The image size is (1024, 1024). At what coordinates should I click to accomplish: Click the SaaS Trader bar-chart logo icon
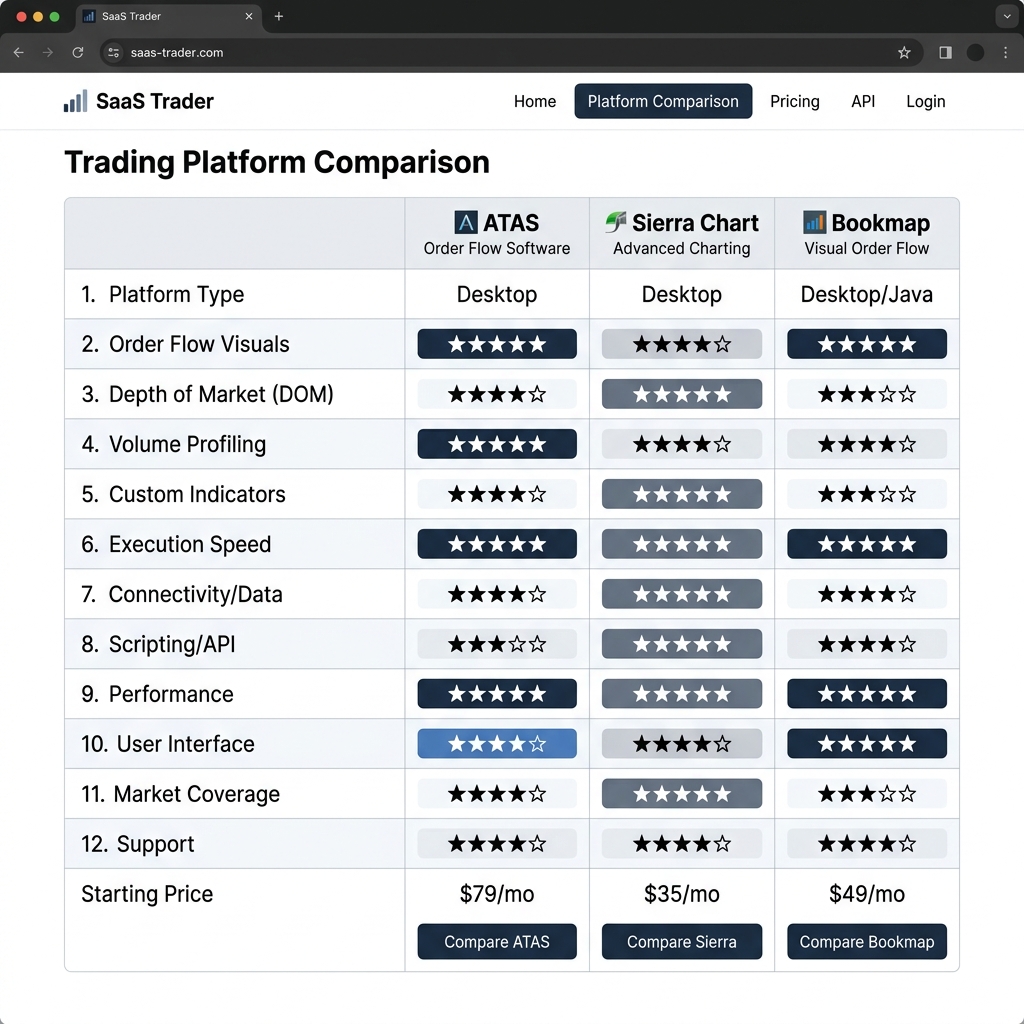[75, 101]
